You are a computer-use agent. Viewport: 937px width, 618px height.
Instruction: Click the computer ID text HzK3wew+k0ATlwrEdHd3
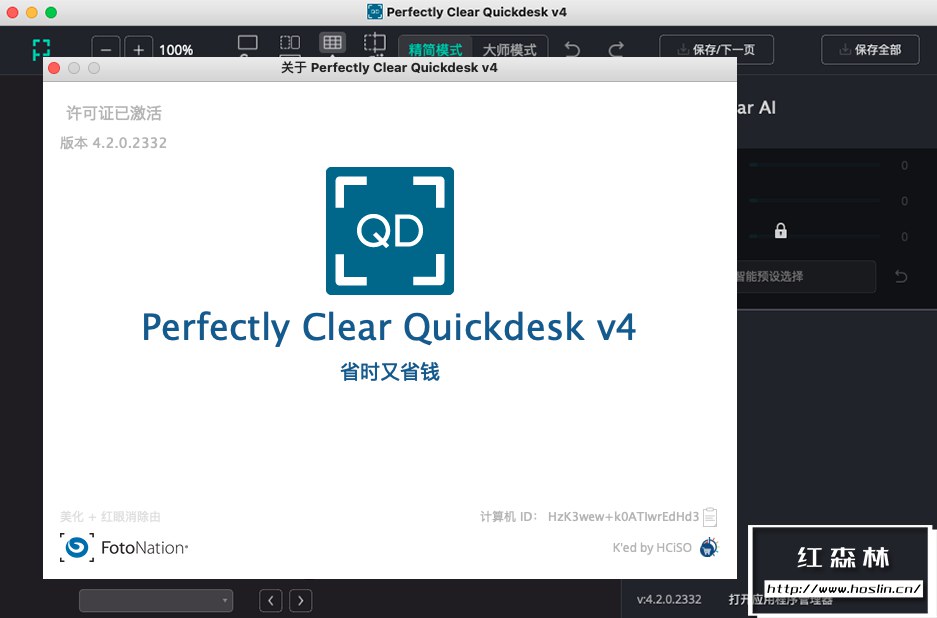click(x=623, y=516)
